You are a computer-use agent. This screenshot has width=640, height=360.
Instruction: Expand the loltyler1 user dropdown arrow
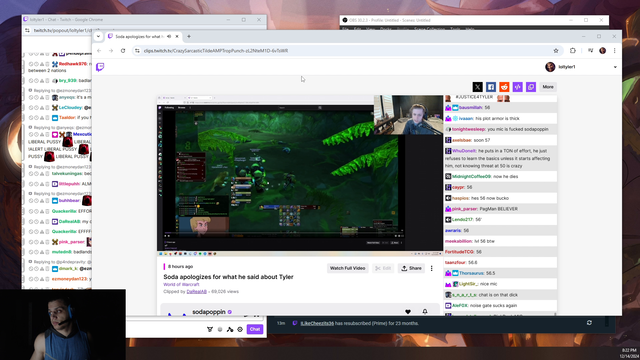tap(615, 67)
